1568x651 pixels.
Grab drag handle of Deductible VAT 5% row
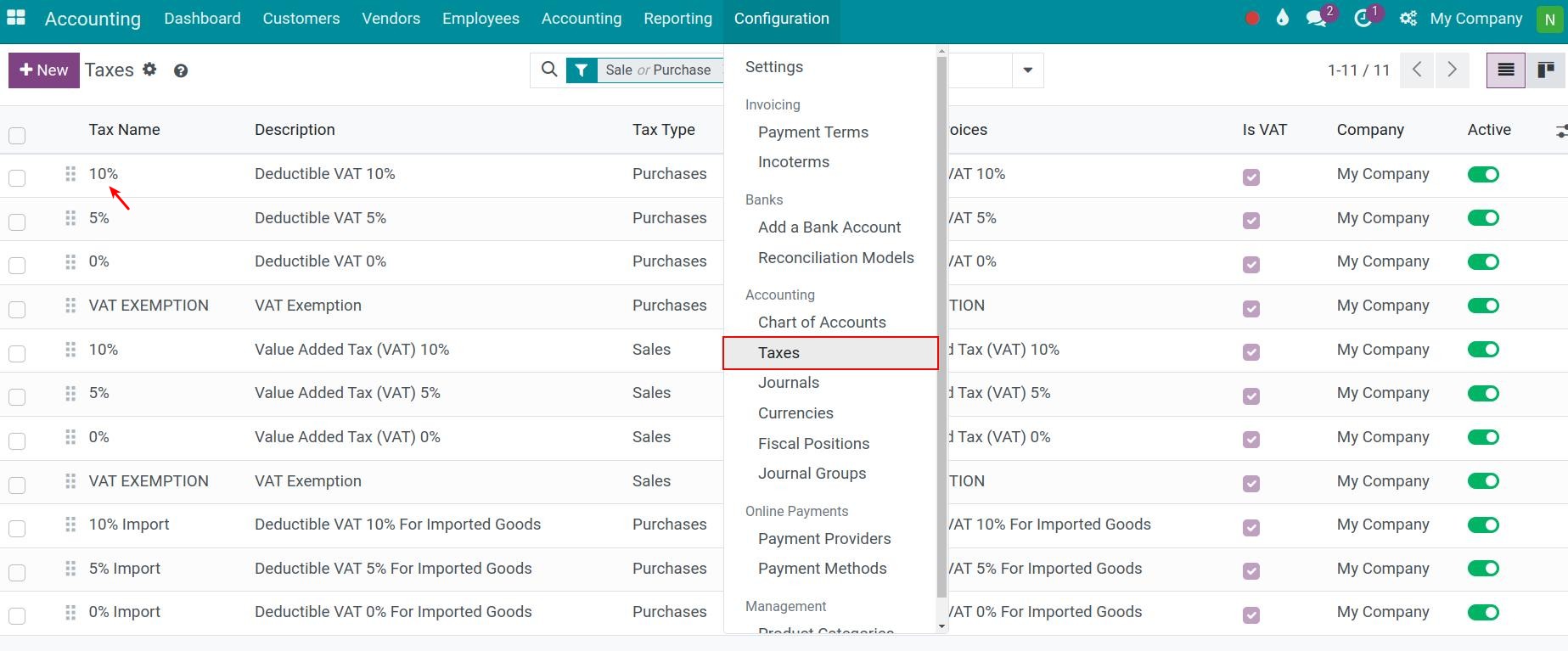[x=70, y=218]
